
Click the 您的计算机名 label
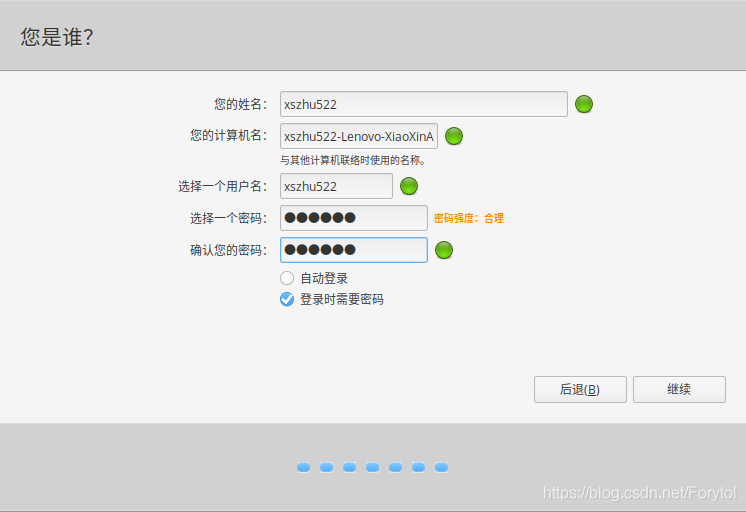point(228,136)
